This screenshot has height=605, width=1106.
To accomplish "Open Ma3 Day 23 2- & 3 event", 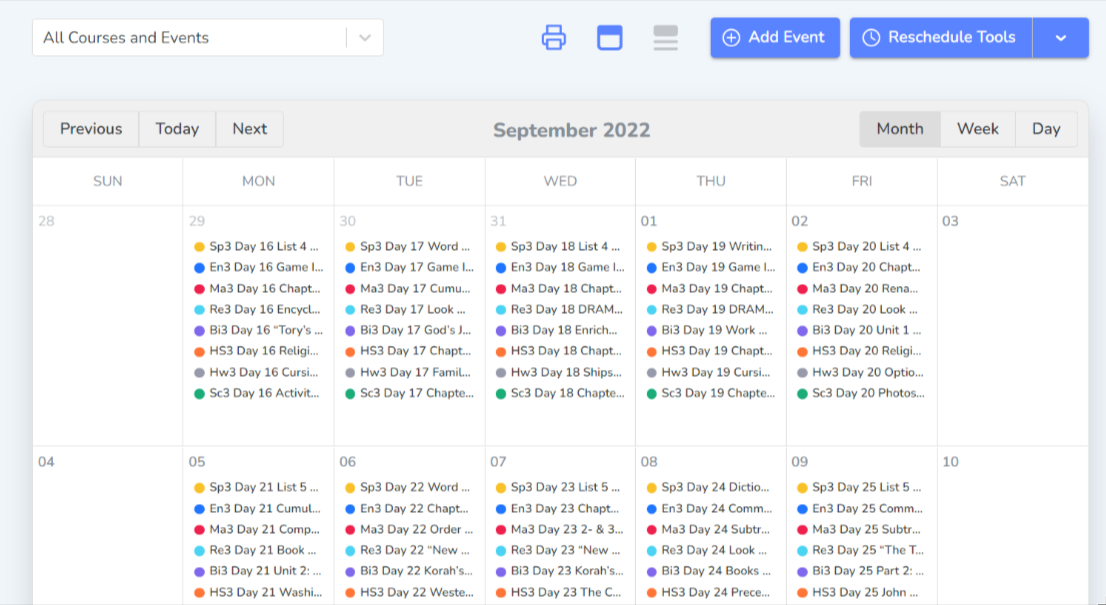I will tap(559, 530).
